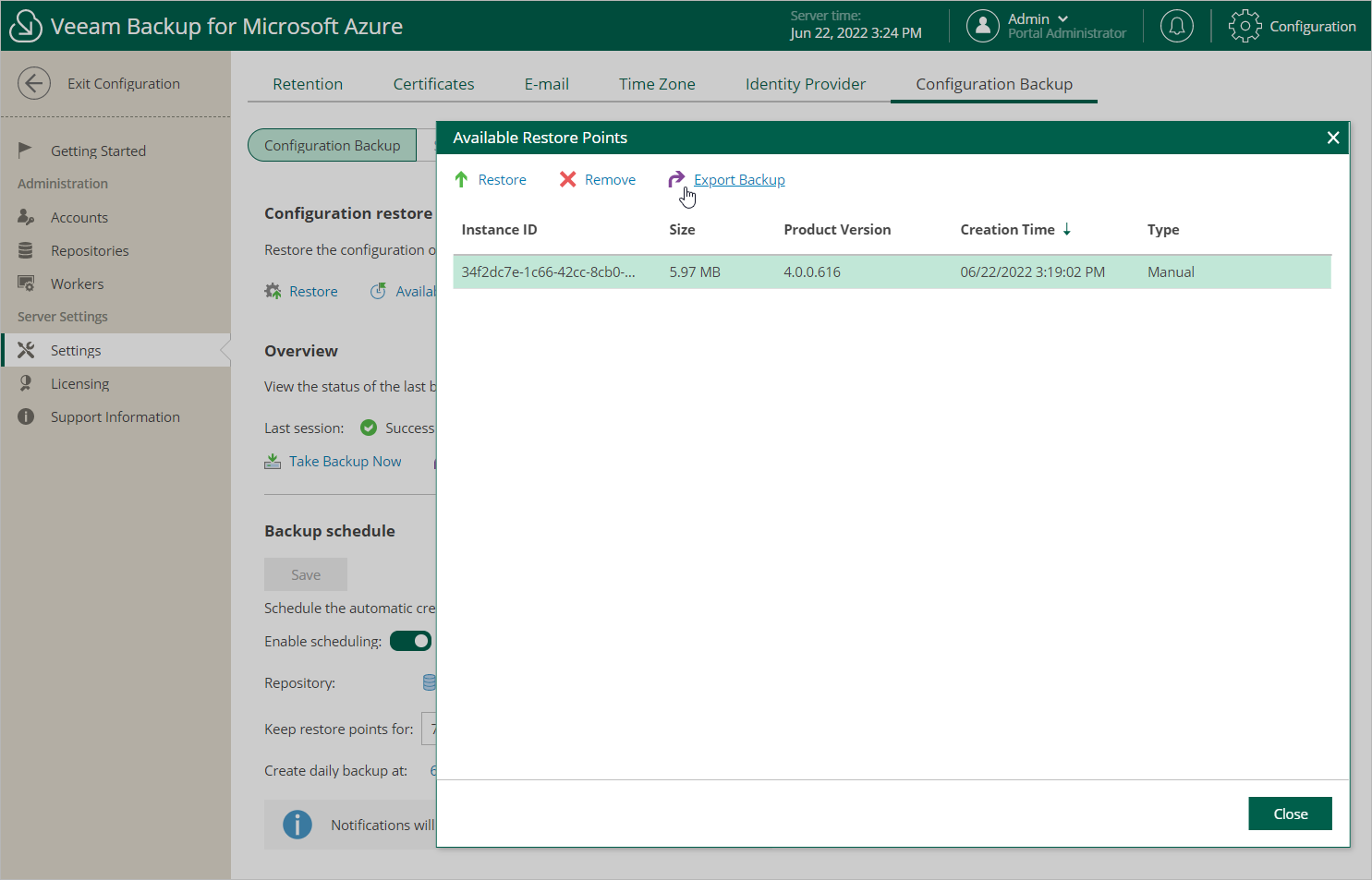Open Accounts in sidebar
Screen dimensions: 1372x880
[x=79, y=217]
